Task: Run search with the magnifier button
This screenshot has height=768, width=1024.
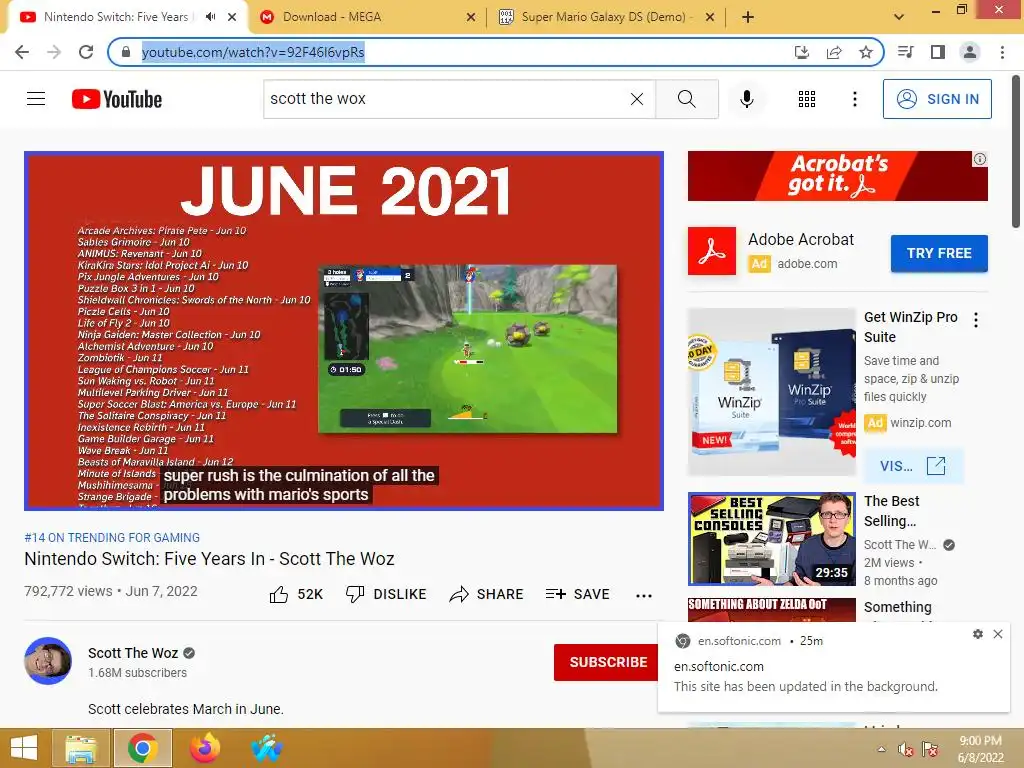Action: [x=686, y=99]
